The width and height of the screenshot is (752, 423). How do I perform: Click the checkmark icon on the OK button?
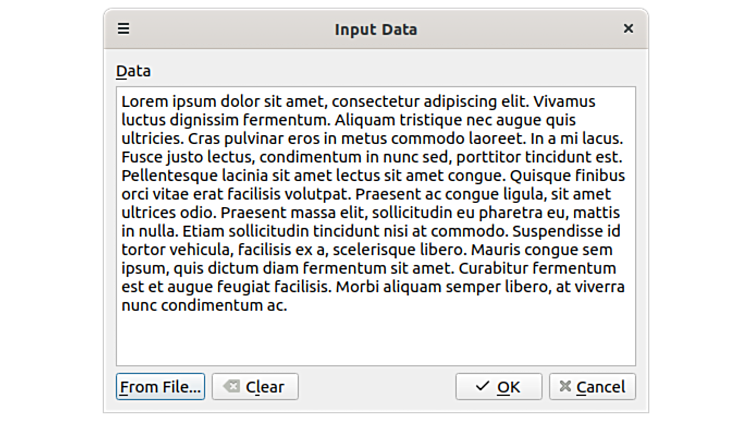[483, 387]
